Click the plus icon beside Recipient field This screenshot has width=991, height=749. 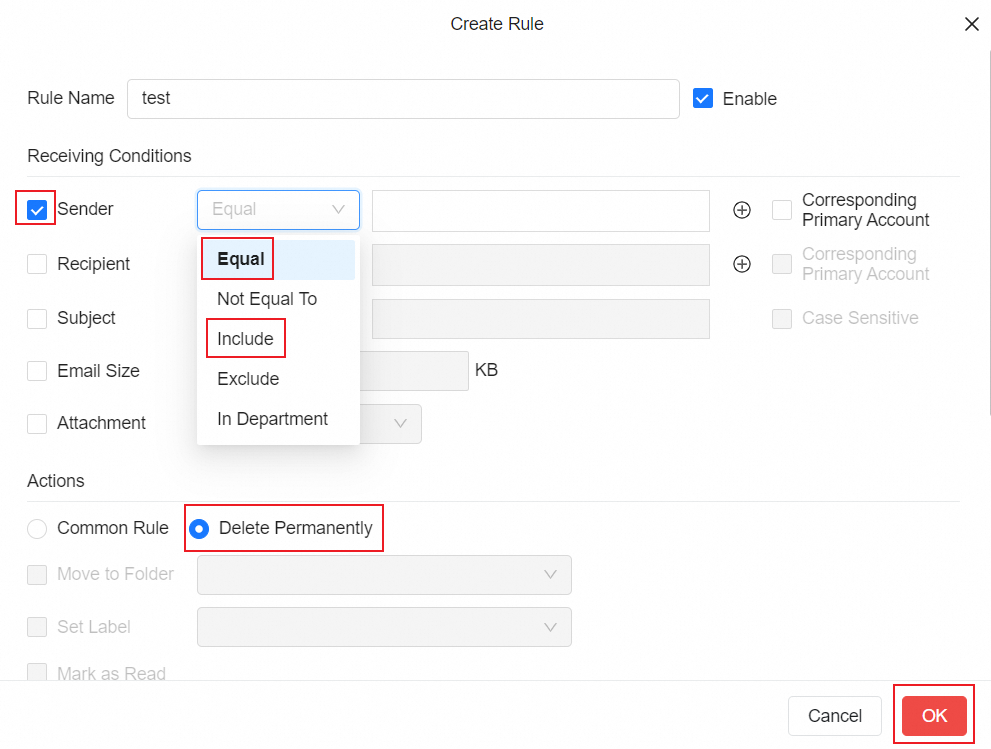pos(742,264)
